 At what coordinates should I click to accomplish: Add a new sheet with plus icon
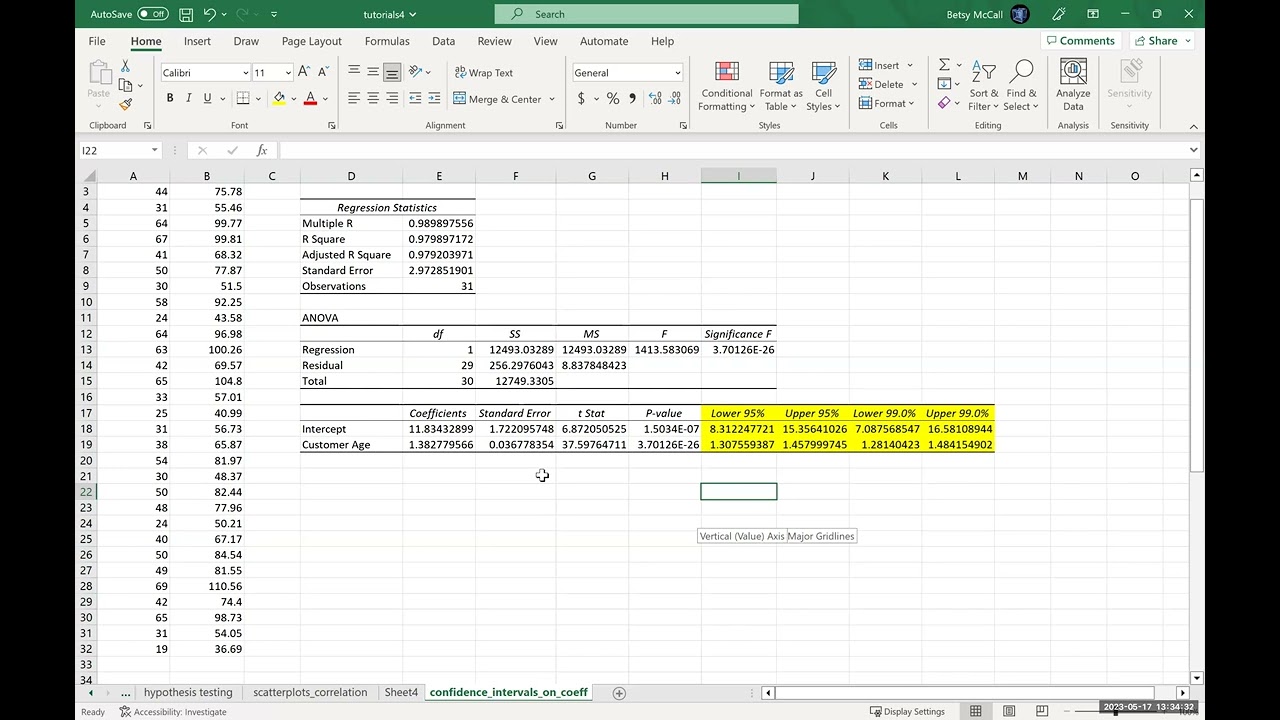[619, 693]
